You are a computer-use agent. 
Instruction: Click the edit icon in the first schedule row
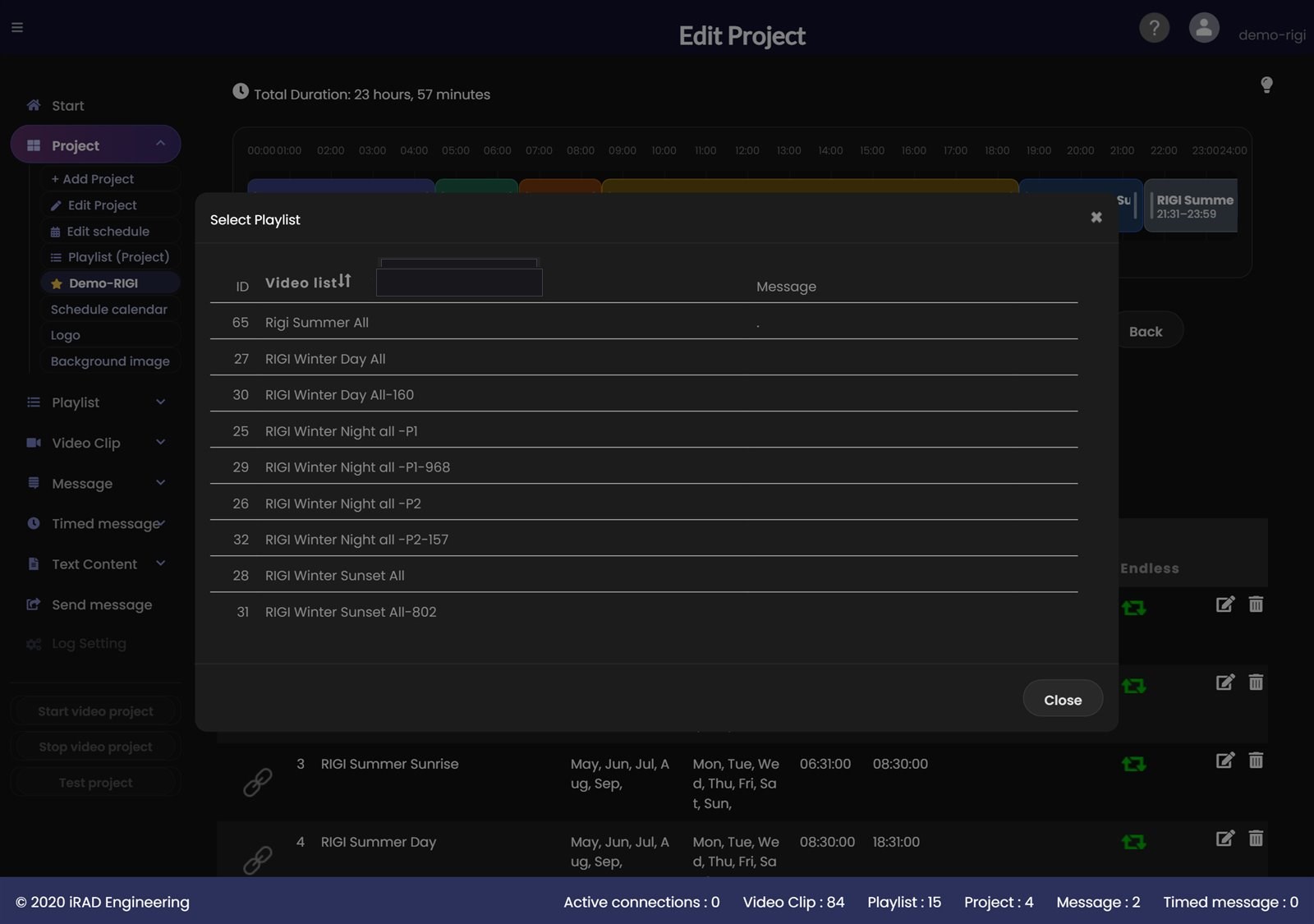1224,605
